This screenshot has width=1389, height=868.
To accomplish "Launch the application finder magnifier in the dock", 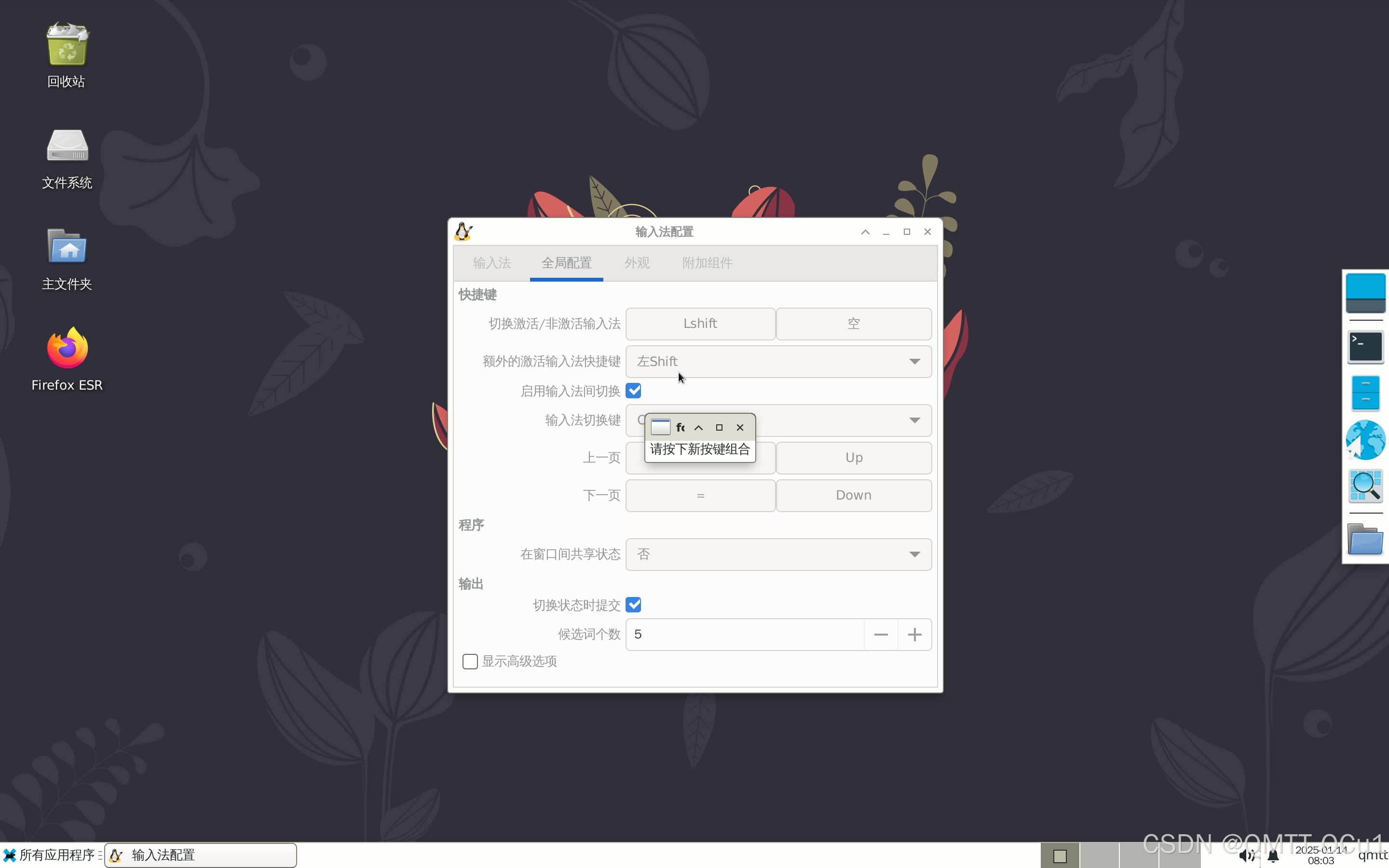I will point(1365,486).
